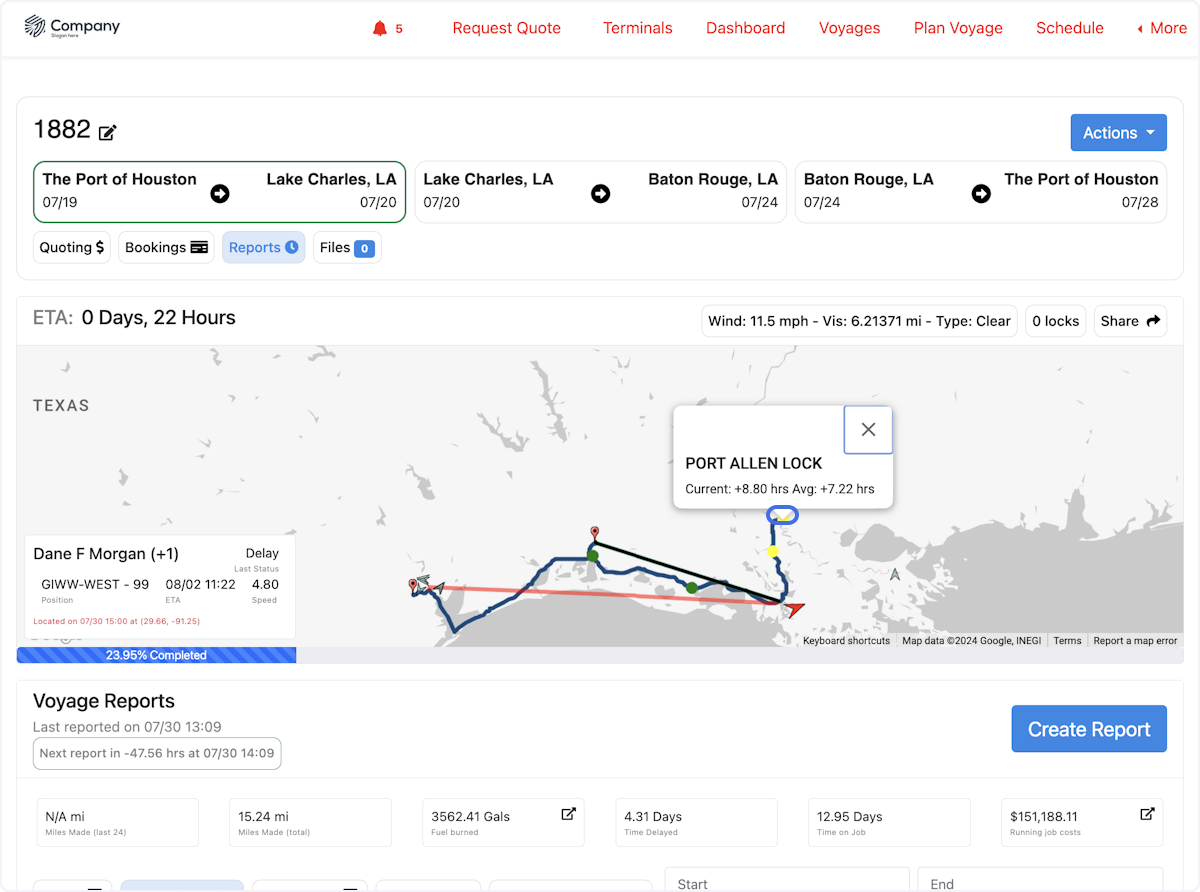Open the notifications bell with 5 alerts
The image size is (1200, 892).
coord(378,28)
